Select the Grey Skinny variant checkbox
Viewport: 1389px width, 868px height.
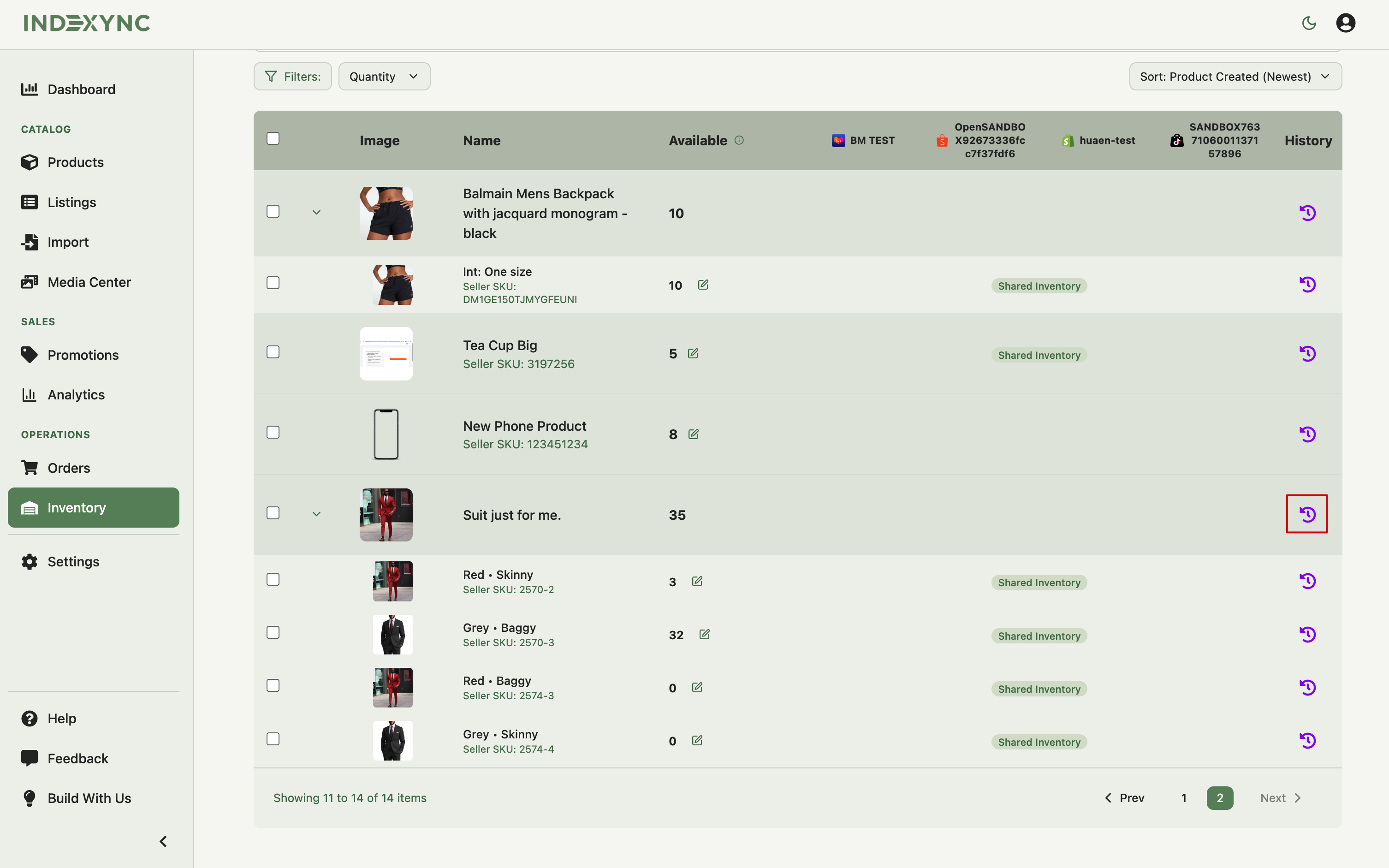coord(273,739)
